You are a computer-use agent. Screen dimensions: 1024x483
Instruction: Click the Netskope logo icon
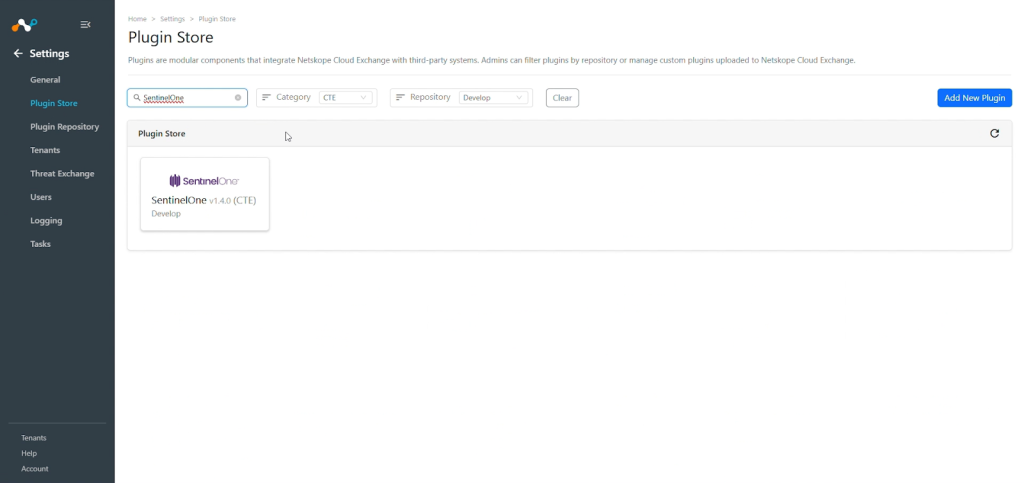[24, 25]
